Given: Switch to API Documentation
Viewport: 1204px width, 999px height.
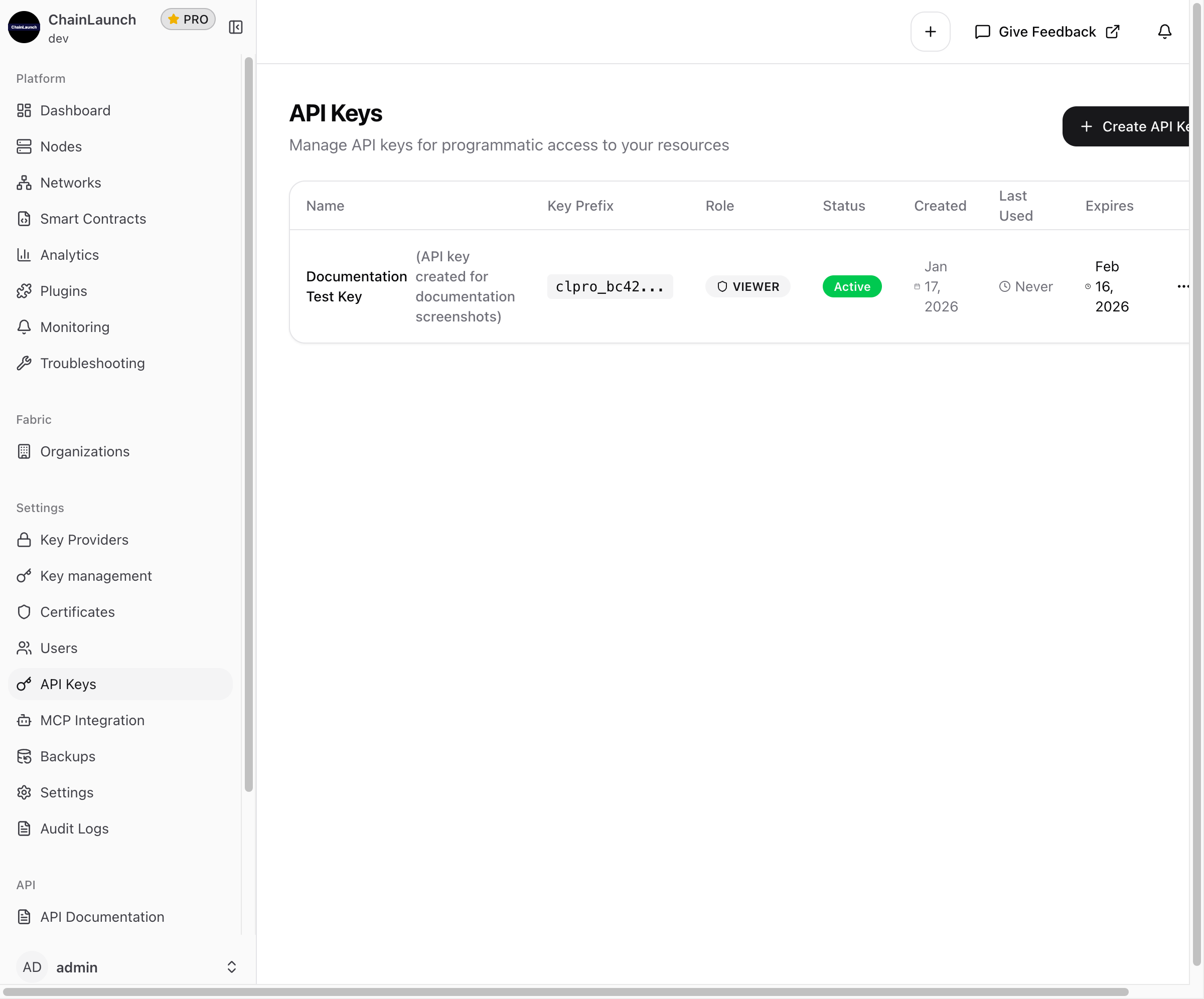Looking at the screenshot, I should pyautogui.click(x=101, y=917).
